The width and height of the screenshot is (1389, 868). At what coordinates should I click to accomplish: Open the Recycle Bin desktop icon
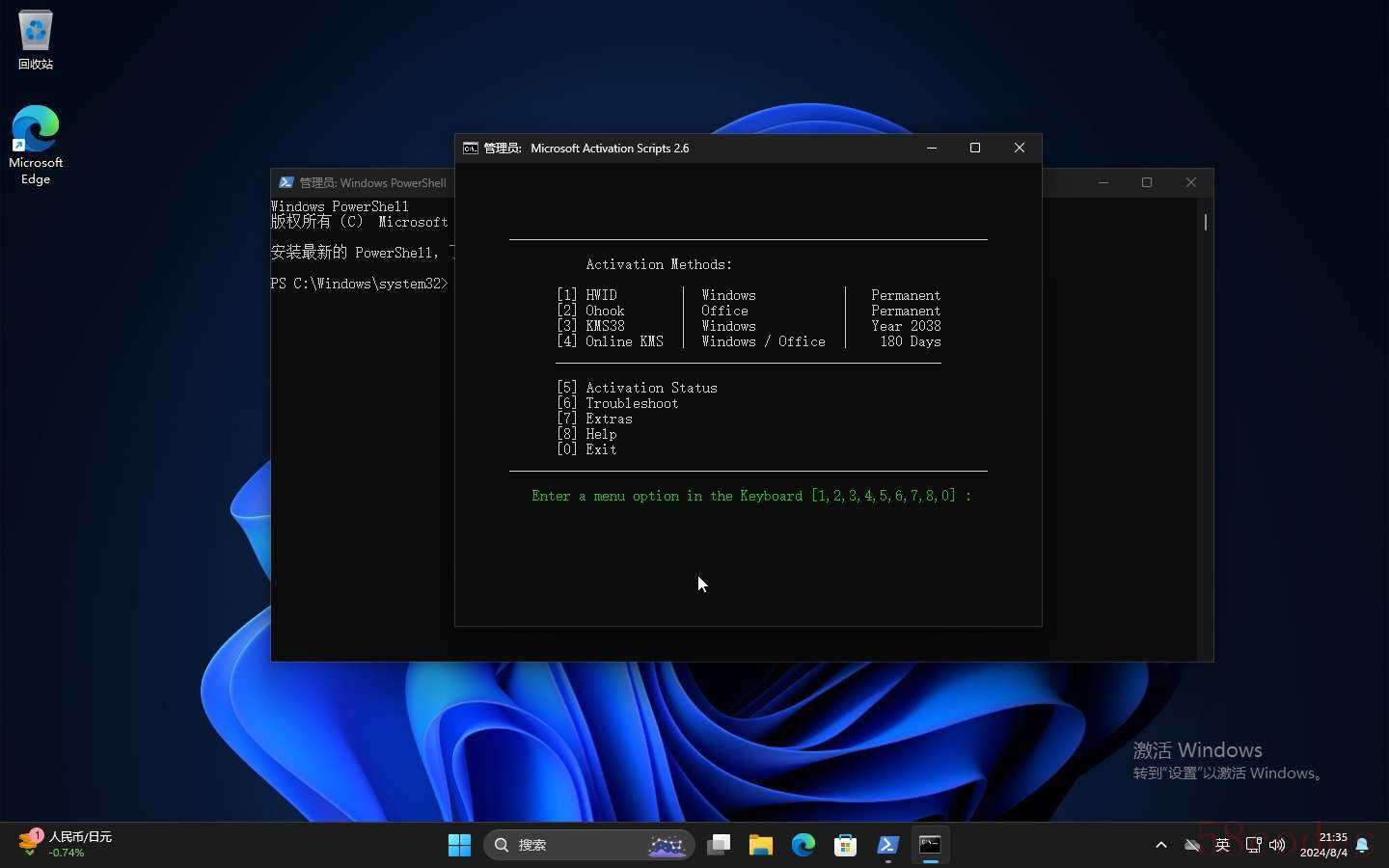click(36, 40)
